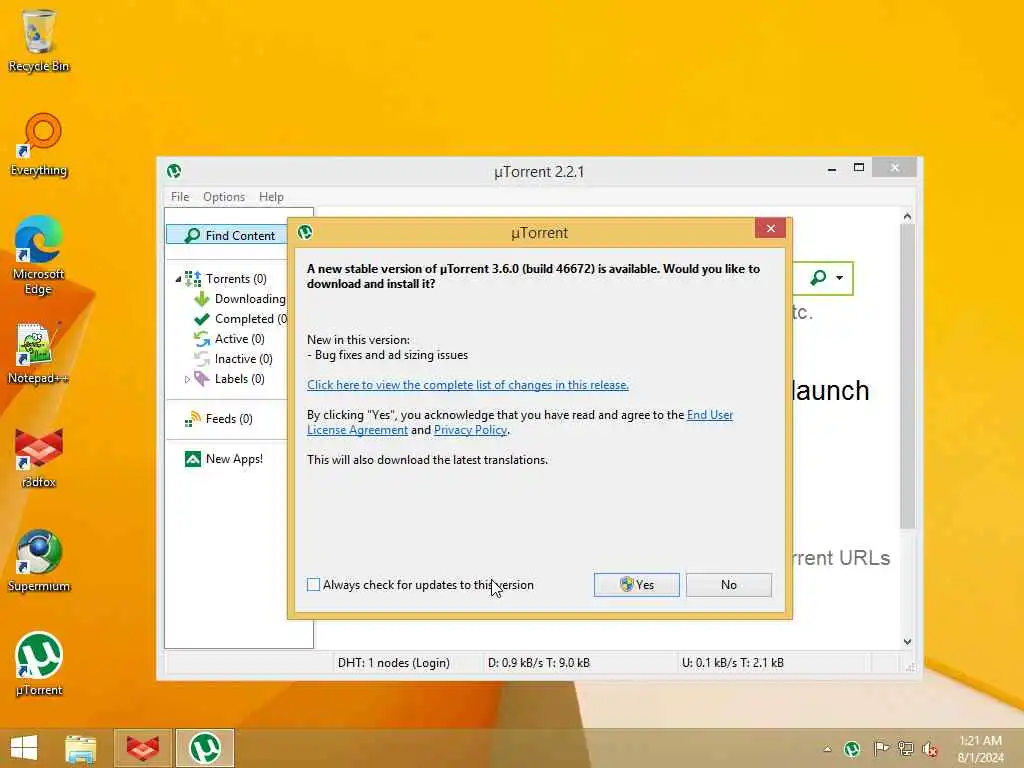Open the Windows Start button
Screen dimensions: 1024x768
(24, 748)
